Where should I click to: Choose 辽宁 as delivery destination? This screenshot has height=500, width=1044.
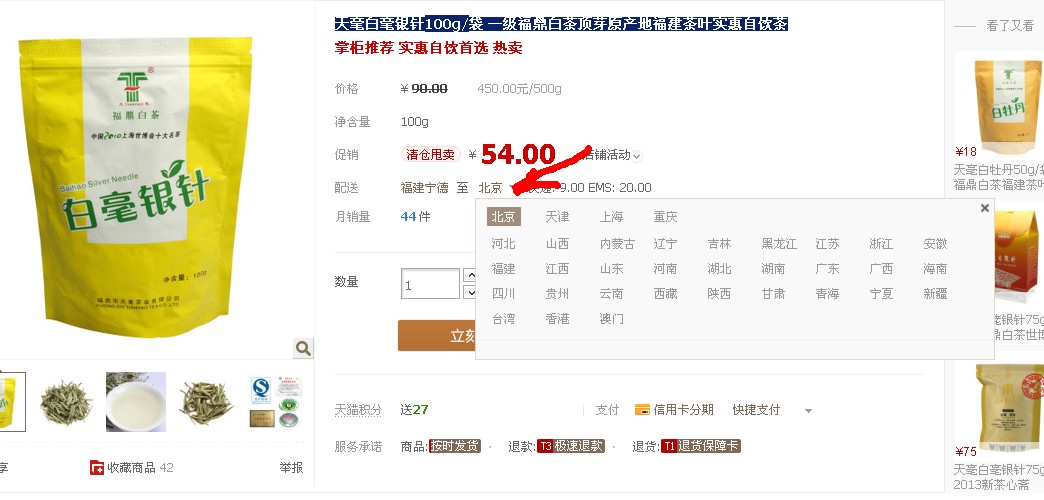(x=665, y=244)
